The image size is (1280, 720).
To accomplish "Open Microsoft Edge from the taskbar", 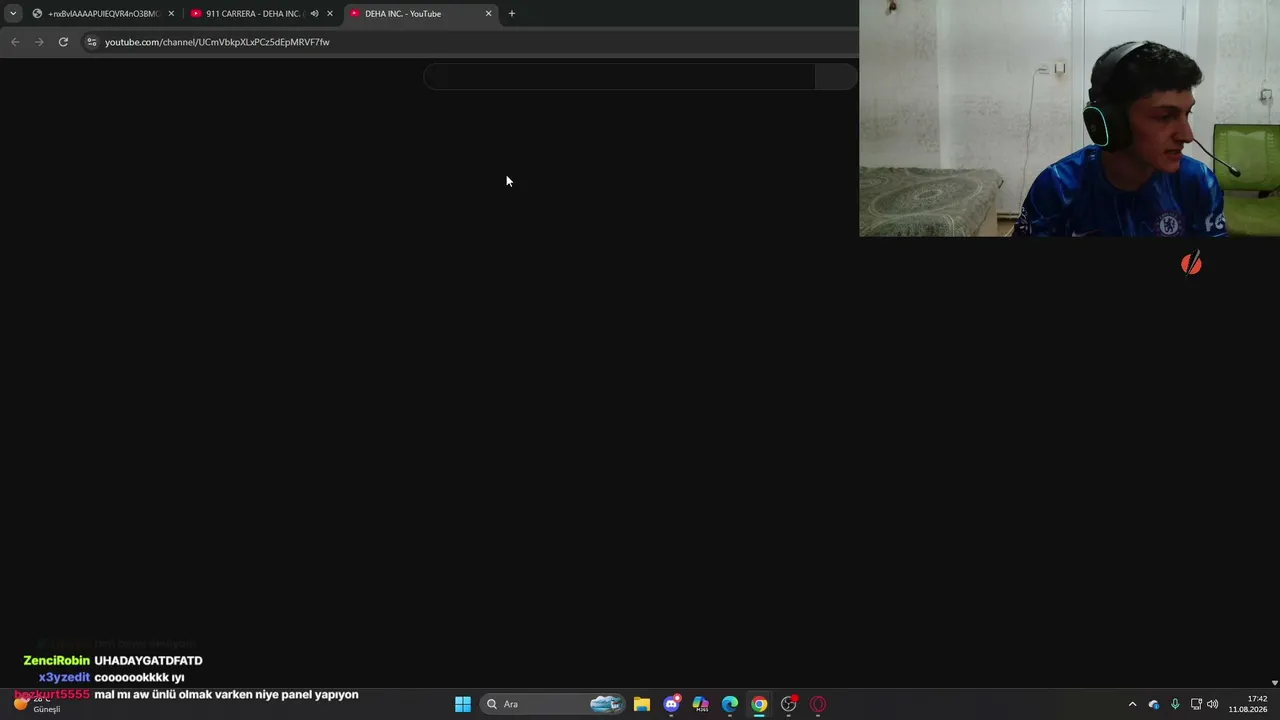I will click(730, 704).
